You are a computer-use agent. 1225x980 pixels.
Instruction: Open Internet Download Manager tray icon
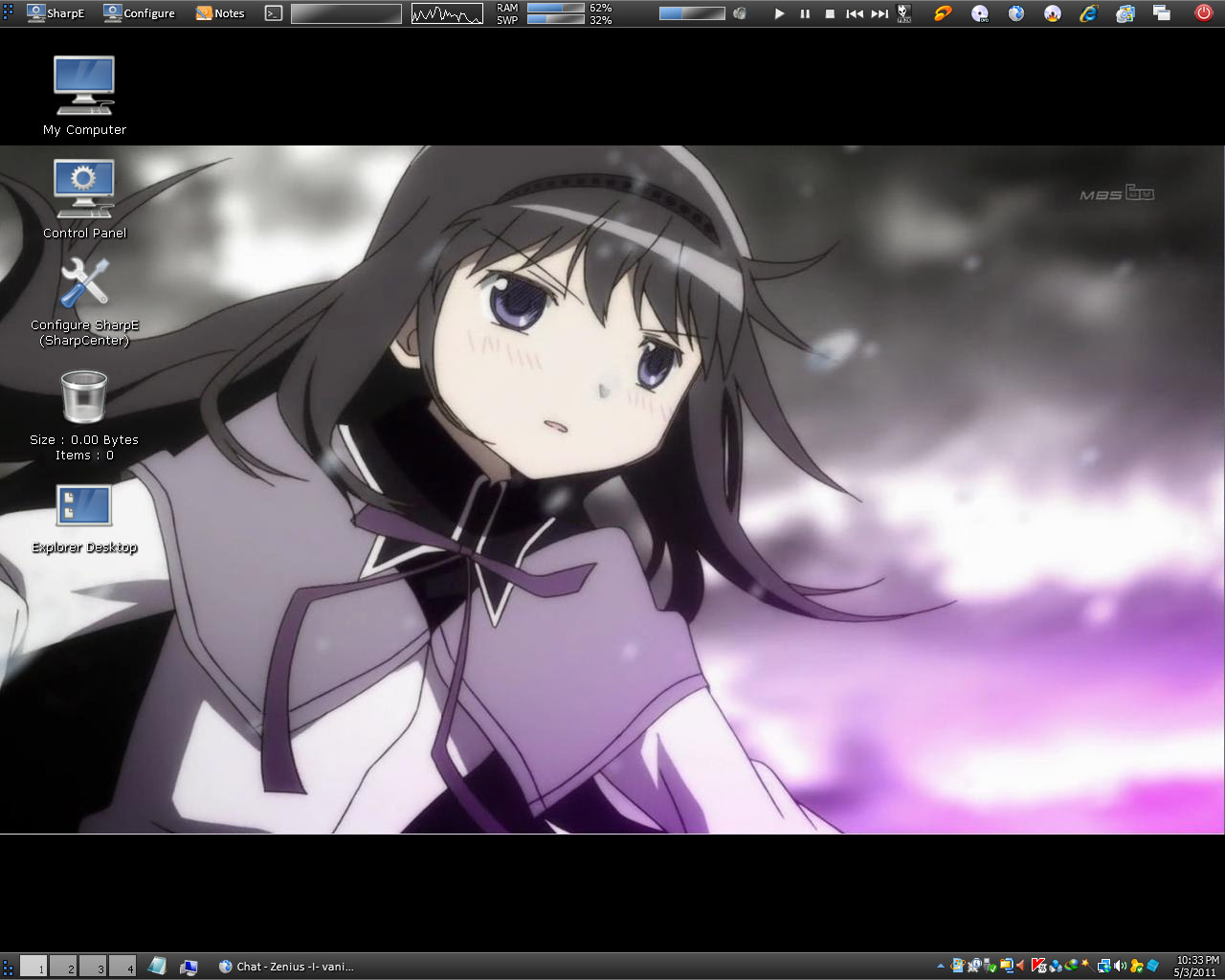tap(1071, 967)
